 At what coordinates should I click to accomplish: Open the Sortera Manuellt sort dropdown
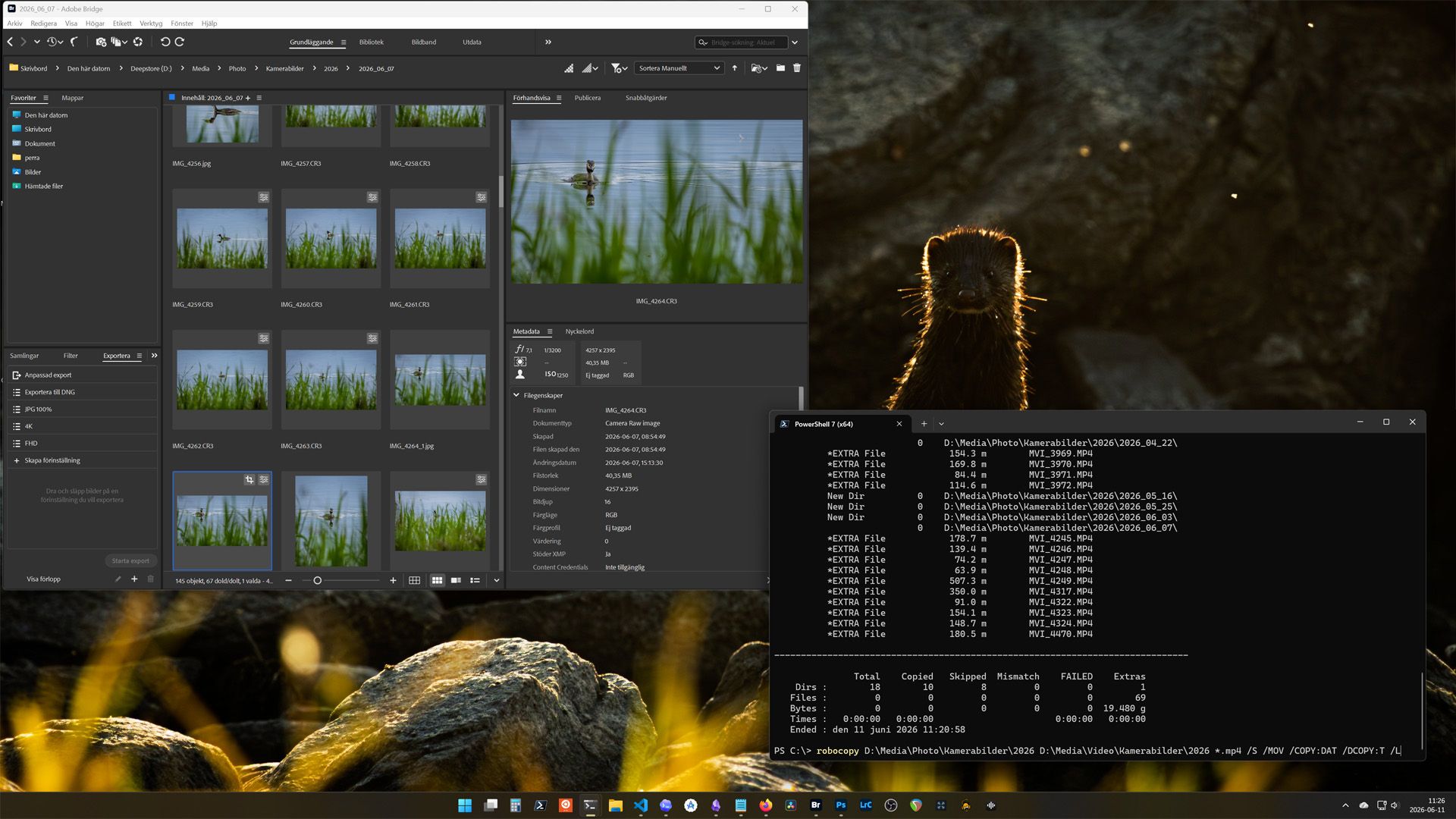click(x=679, y=68)
